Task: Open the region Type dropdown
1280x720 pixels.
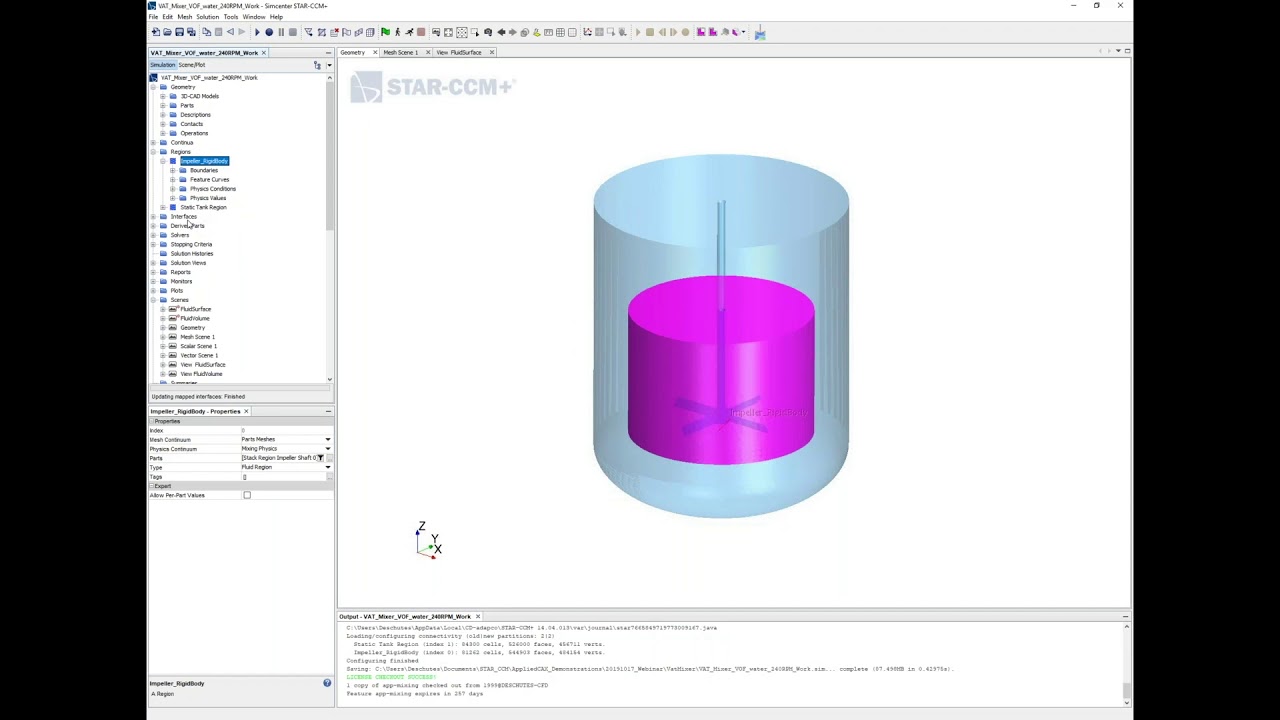Action: 328,467
